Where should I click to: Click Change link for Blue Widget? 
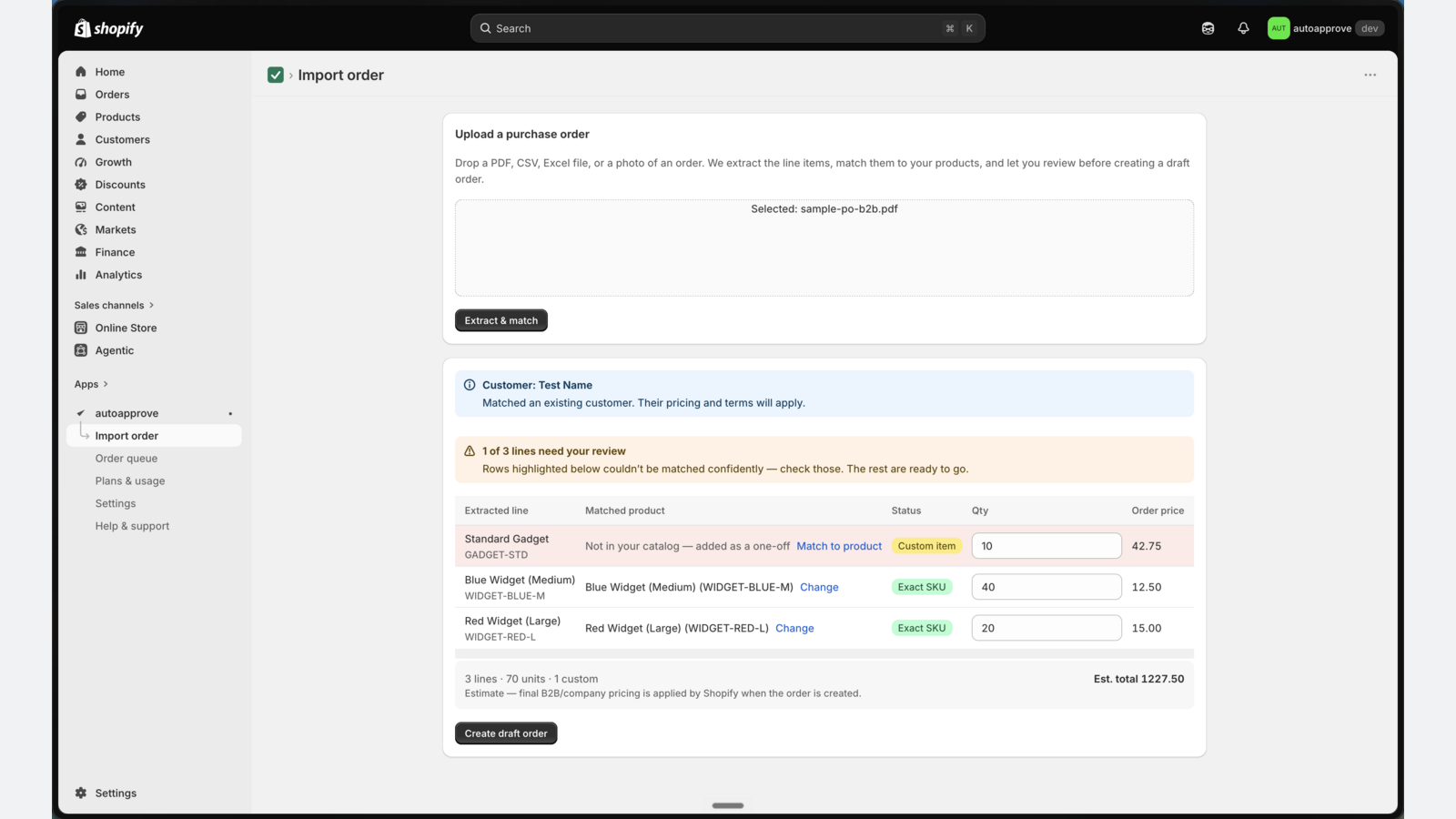819,587
